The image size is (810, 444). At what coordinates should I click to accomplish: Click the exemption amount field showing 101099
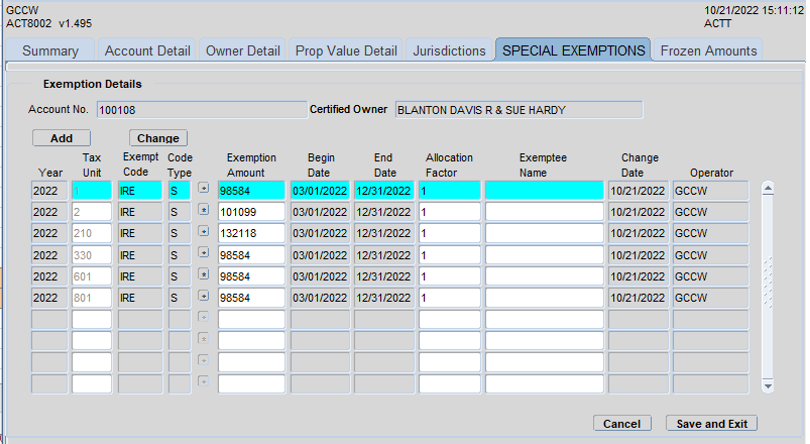coord(251,211)
